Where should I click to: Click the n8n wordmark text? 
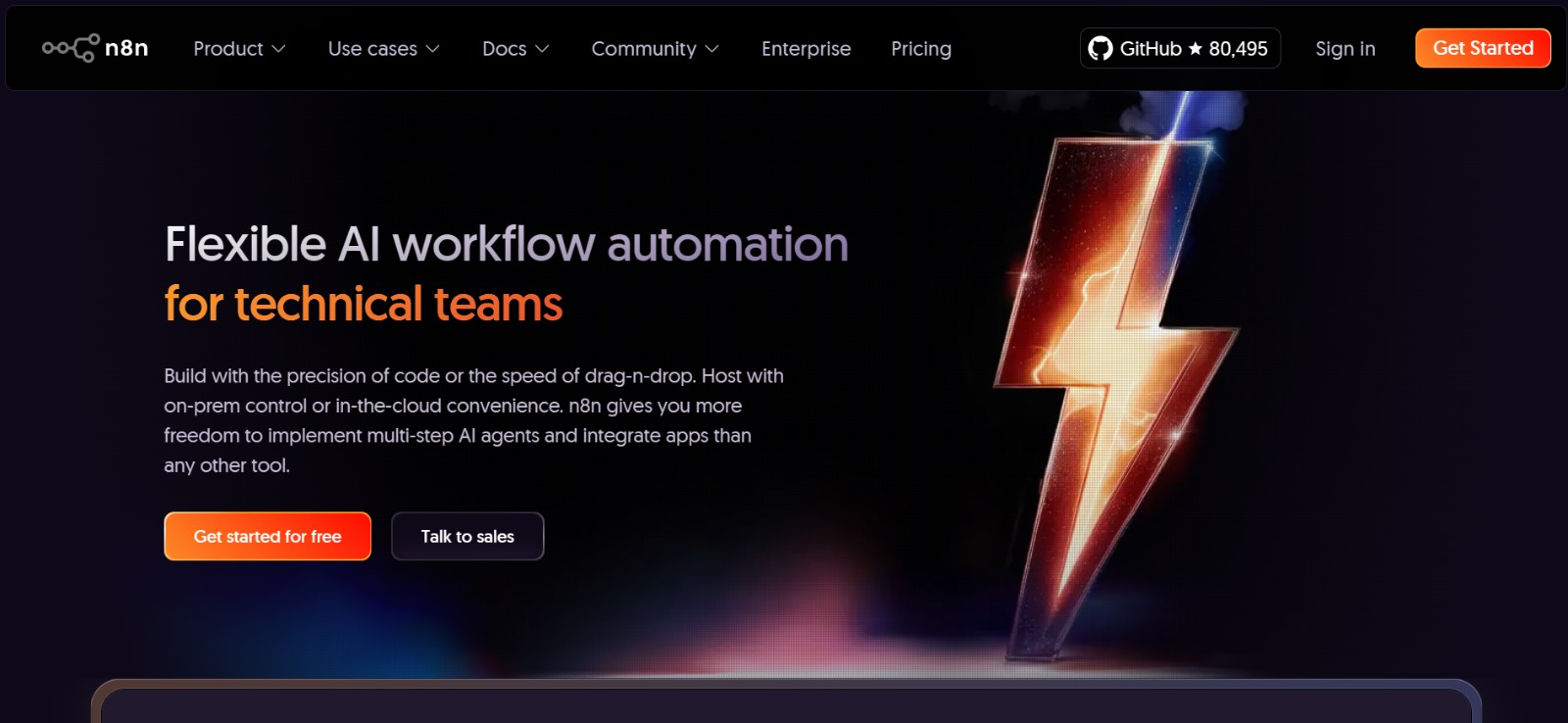pyautogui.click(x=126, y=48)
